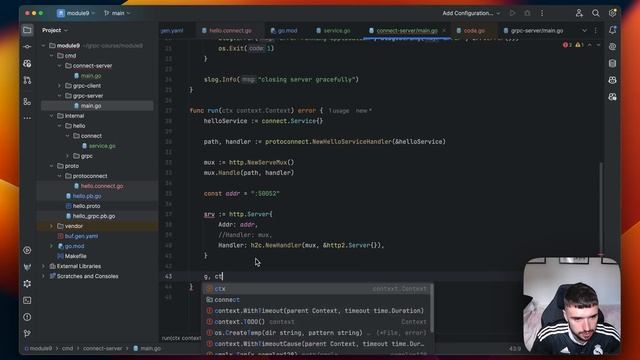This screenshot has height=360, width=640.
Task: Switch to go.mod tab
Action: pos(284,31)
